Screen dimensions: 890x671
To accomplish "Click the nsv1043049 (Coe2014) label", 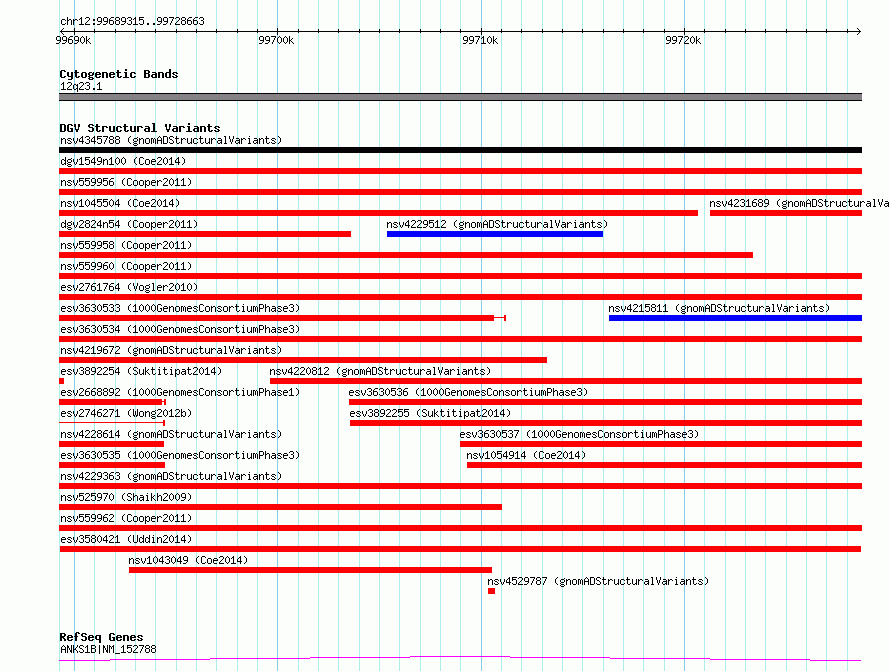I will click(188, 560).
